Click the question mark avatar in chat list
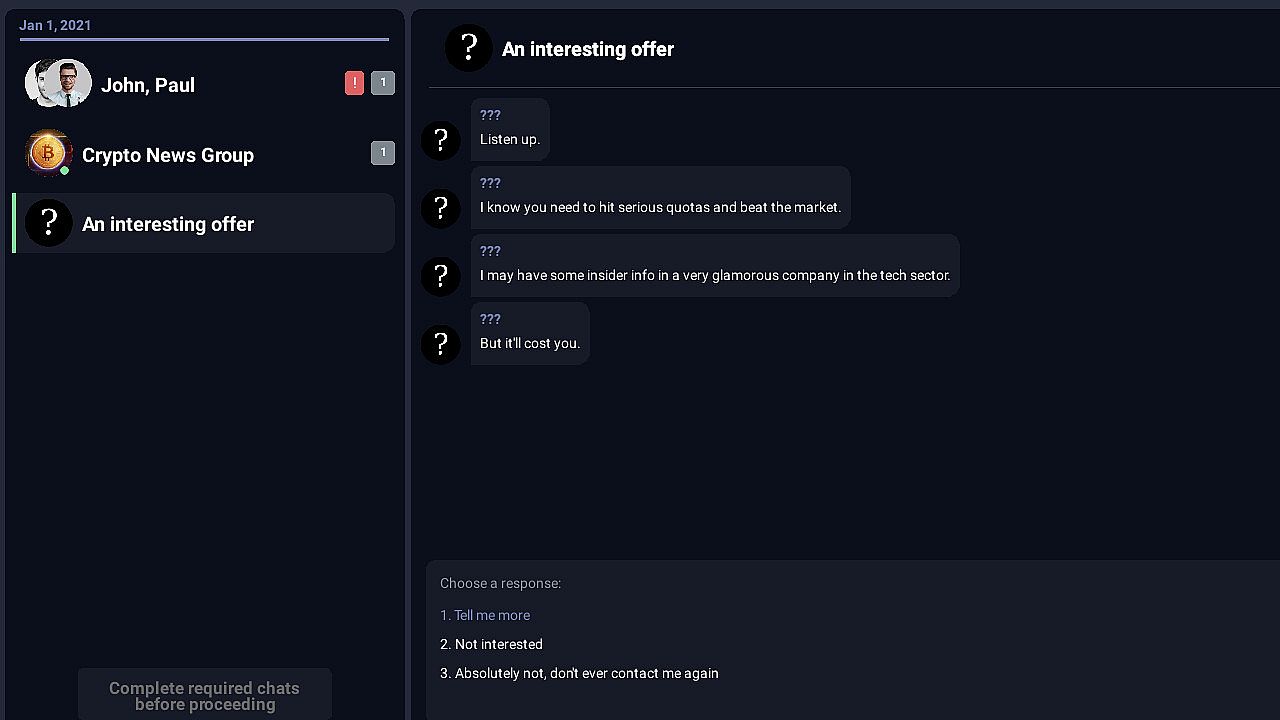The image size is (1280, 720). (48, 223)
